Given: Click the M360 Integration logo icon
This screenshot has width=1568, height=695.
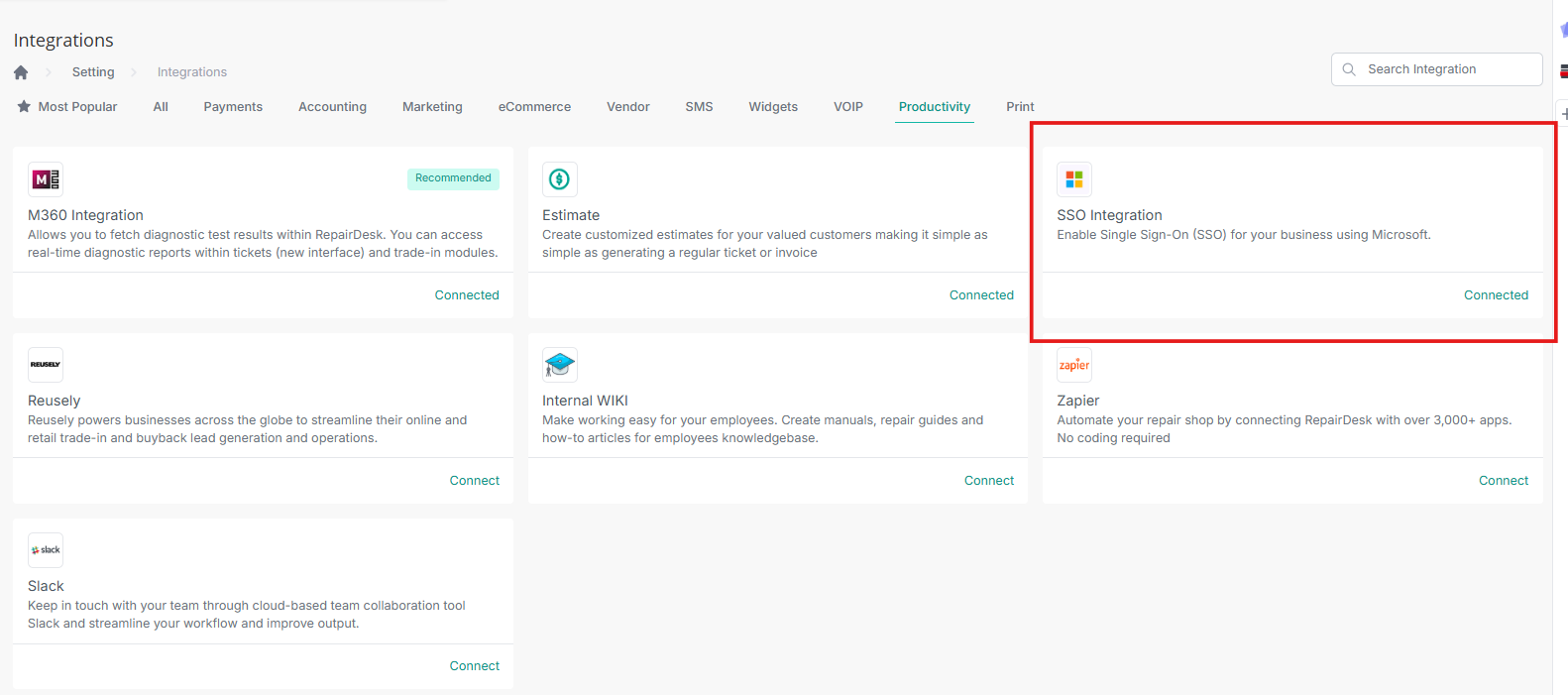Looking at the screenshot, I should [x=46, y=179].
